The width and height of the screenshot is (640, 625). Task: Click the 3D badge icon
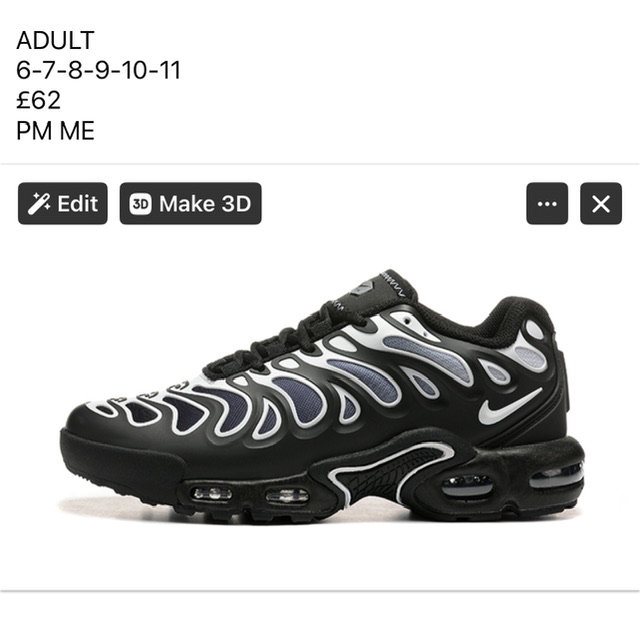click(x=140, y=203)
